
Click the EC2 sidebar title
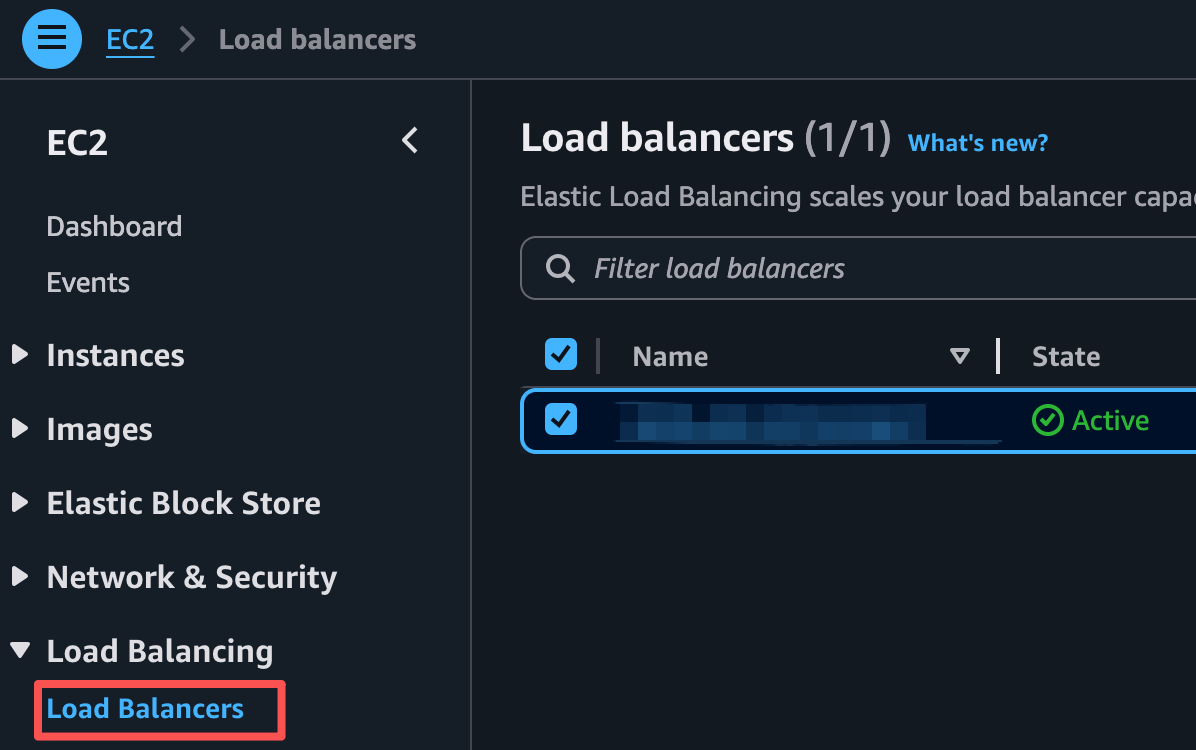coord(77,143)
